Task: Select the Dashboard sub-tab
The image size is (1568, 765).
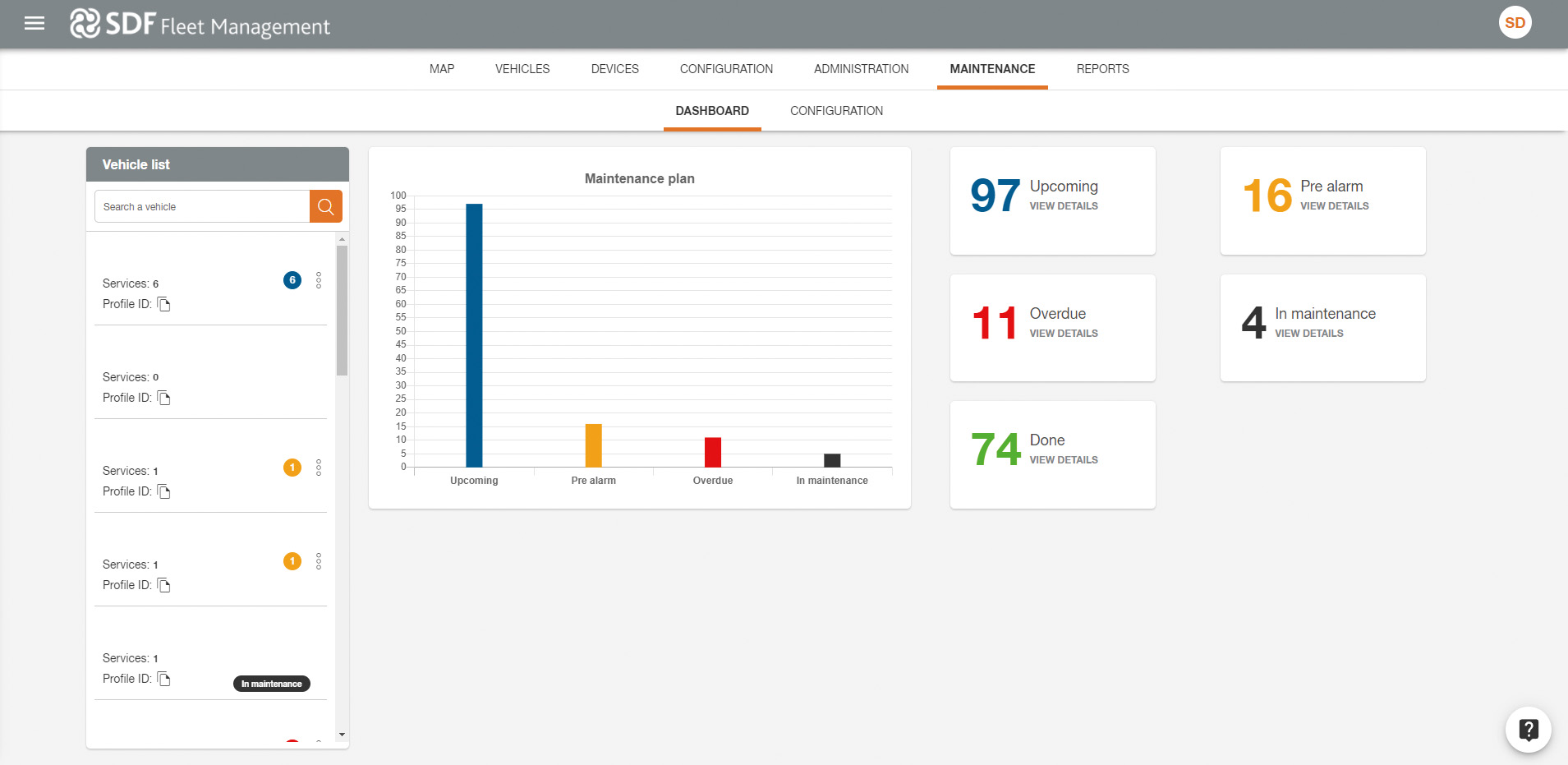Action: [712, 111]
